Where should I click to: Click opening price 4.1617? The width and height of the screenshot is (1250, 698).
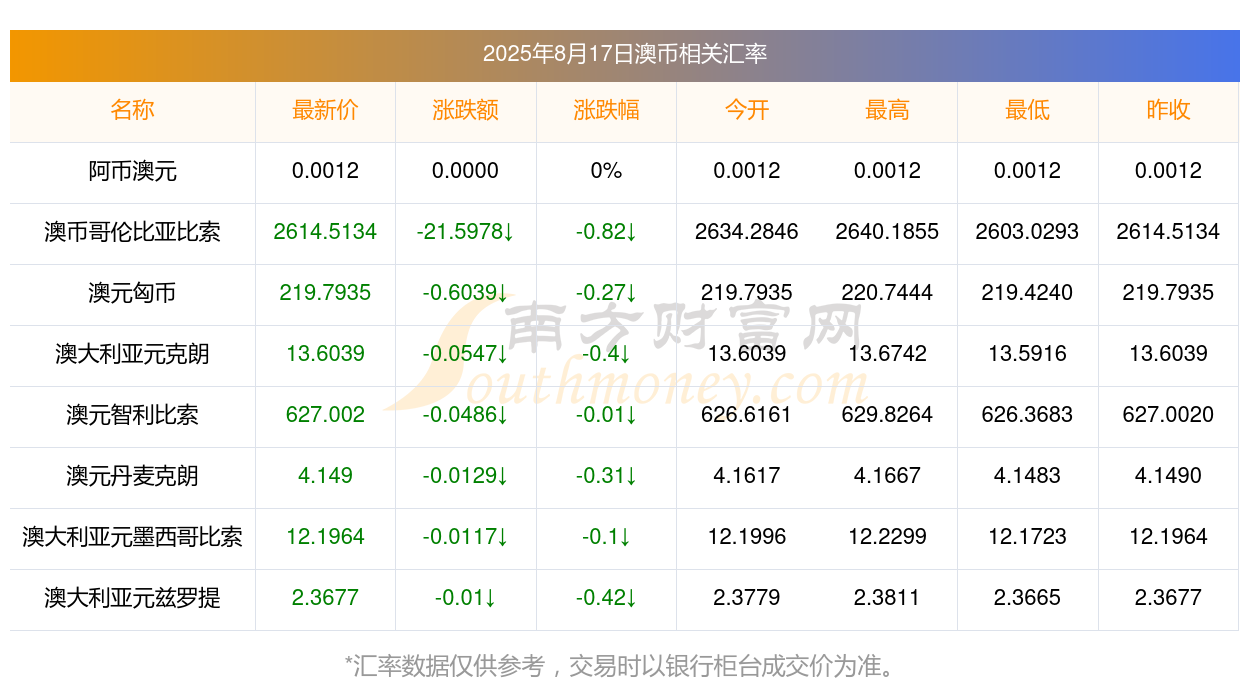click(747, 476)
